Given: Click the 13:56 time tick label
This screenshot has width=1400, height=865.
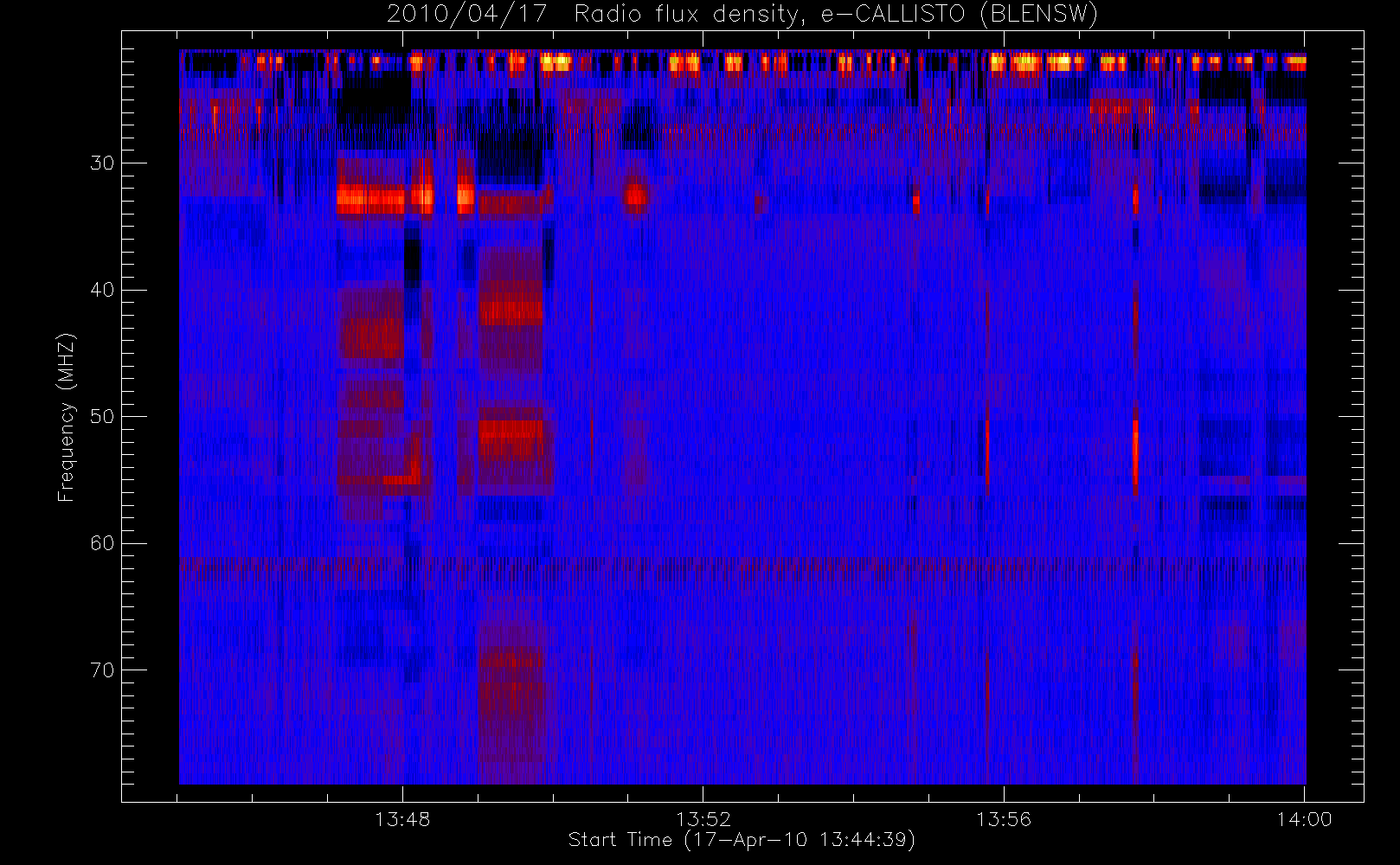Looking at the screenshot, I should (1004, 819).
